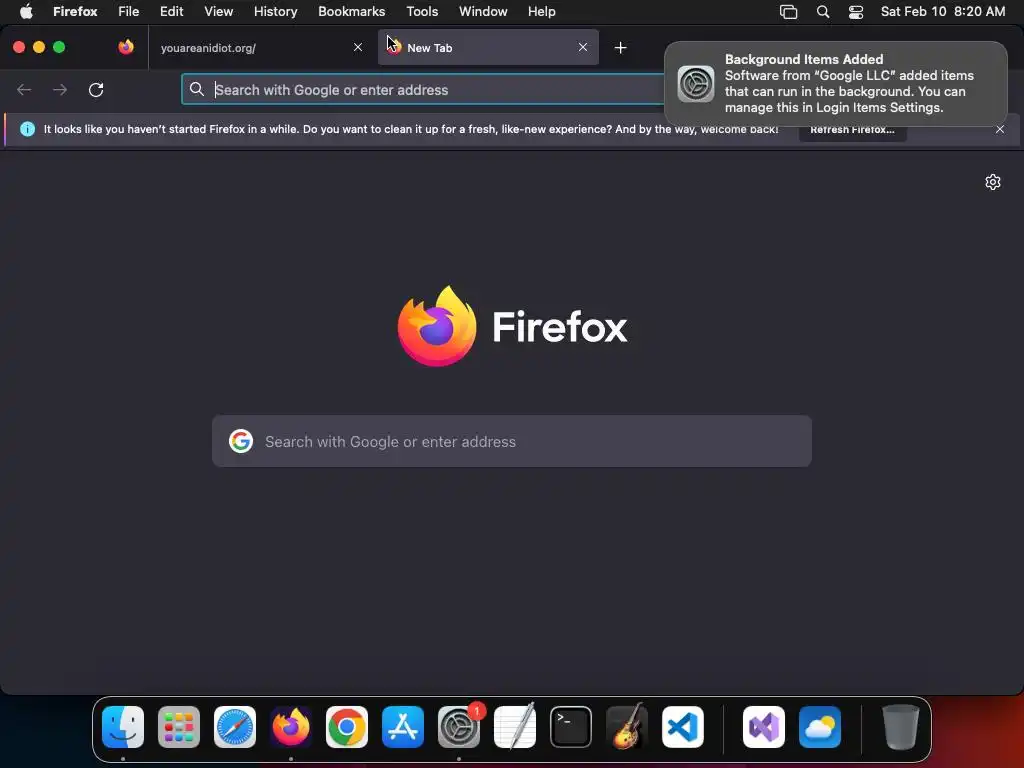Click the date and time in menu bar

(x=943, y=12)
